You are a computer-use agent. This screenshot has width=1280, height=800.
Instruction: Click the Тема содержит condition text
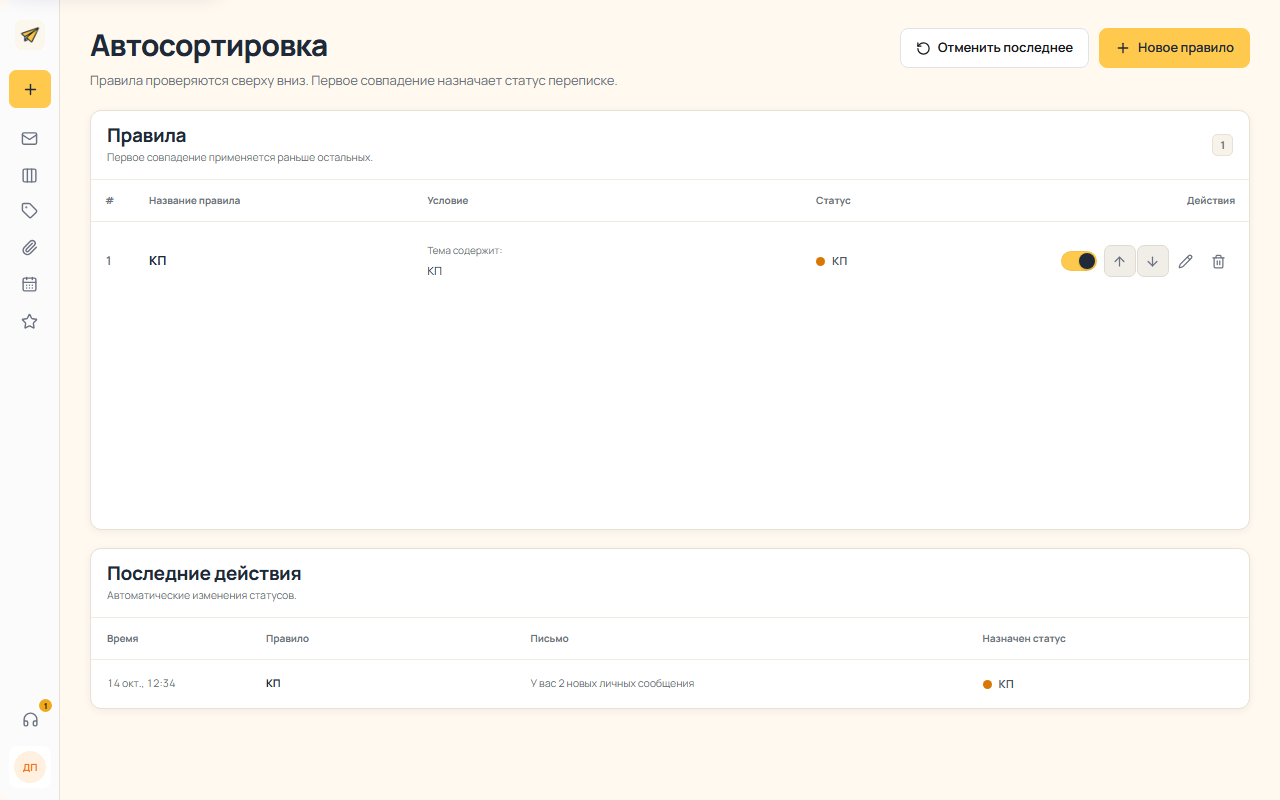pos(464,251)
